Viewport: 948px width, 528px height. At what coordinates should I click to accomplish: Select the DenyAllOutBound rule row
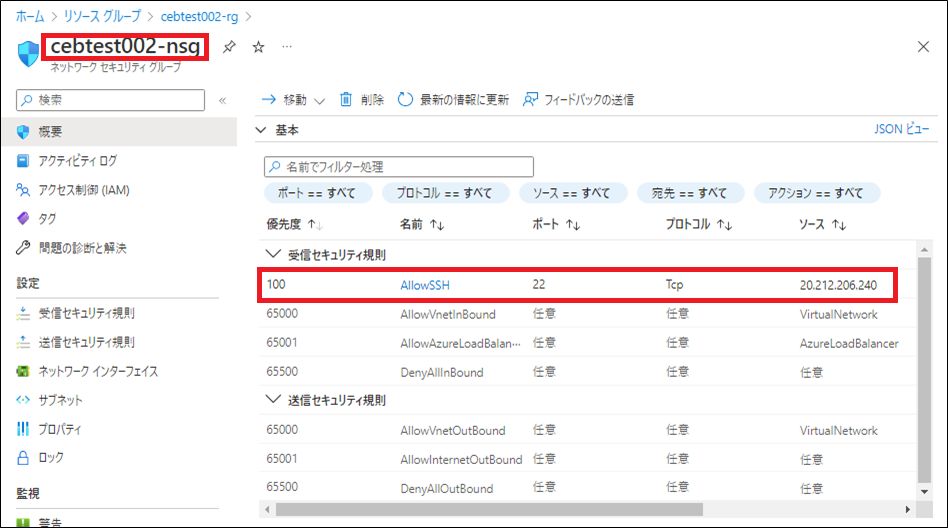tap(586, 488)
